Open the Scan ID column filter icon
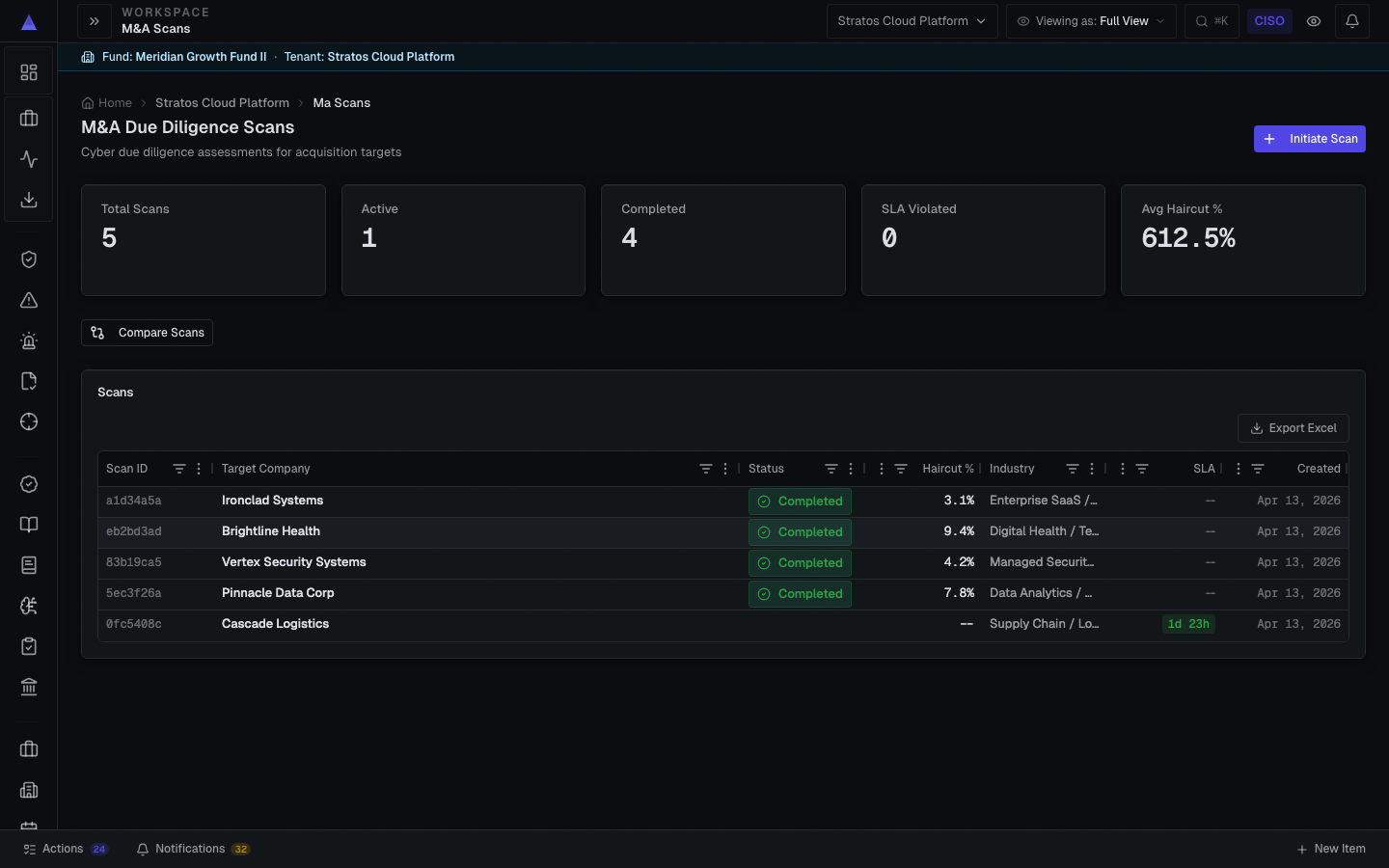Screen dimensions: 1389x868 click(179, 469)
